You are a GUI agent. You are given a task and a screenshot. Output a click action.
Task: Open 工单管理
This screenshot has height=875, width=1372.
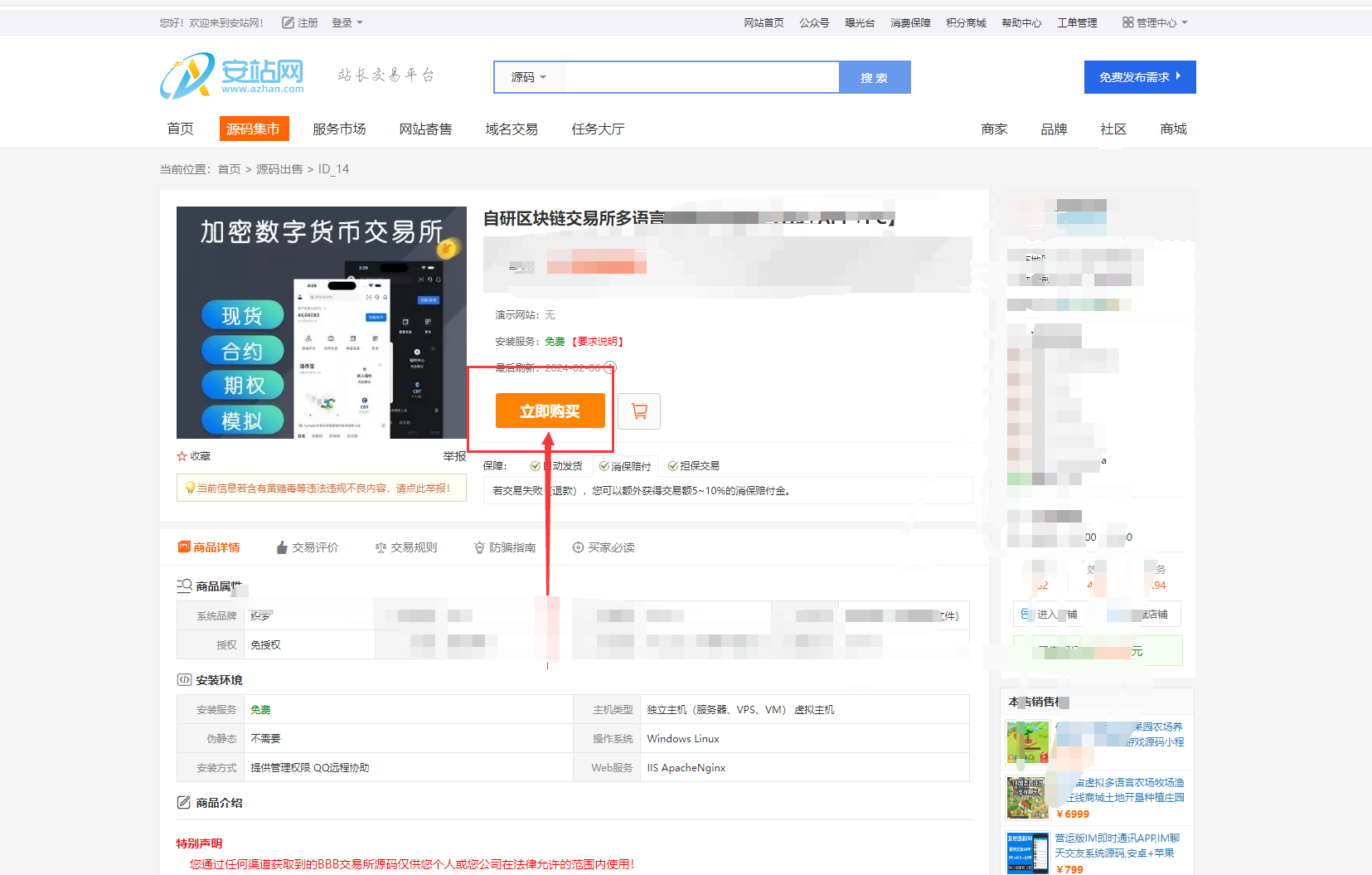tap(1077, 22)
